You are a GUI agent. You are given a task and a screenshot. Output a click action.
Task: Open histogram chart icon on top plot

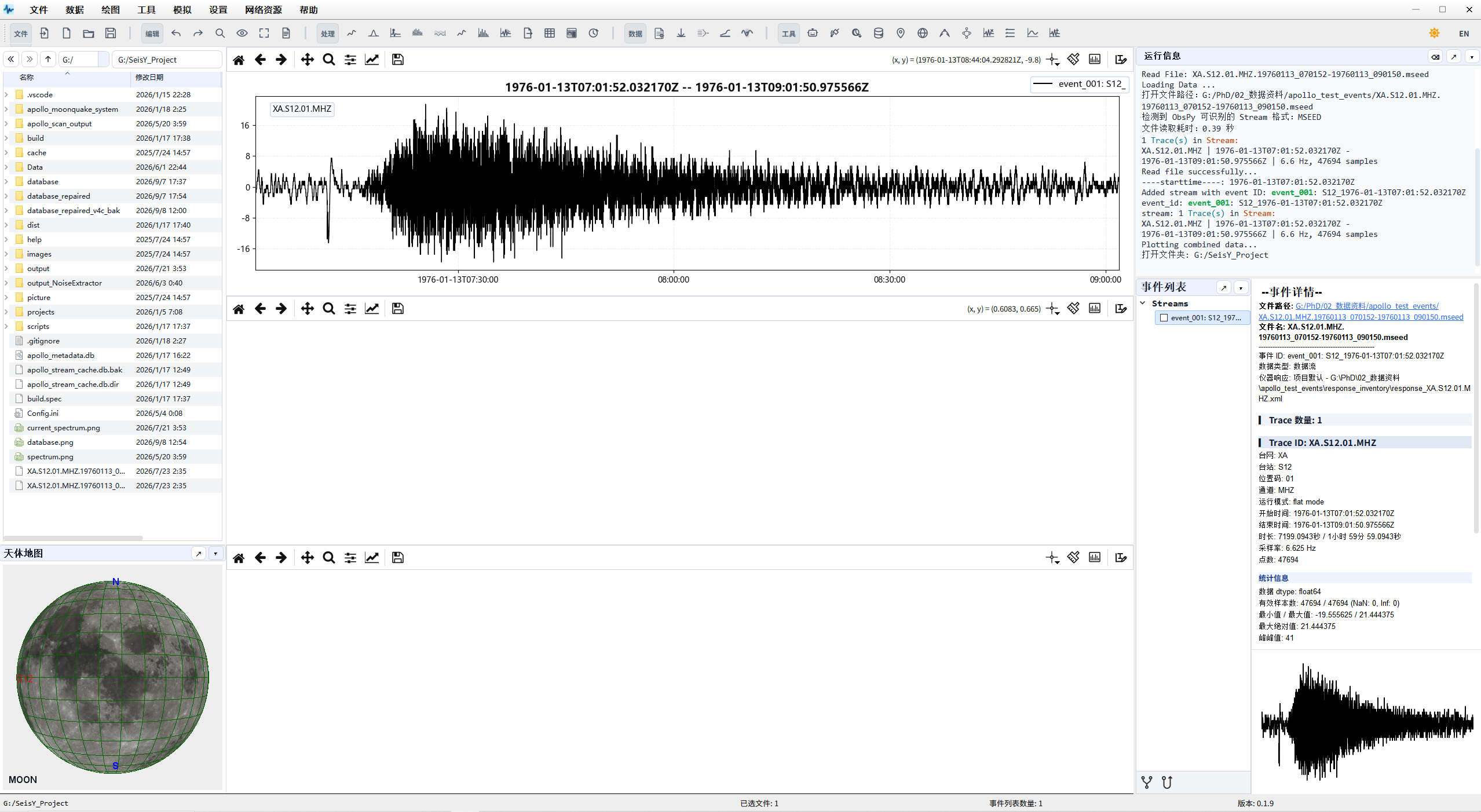pyautogui.click(x=1095, y=59)
